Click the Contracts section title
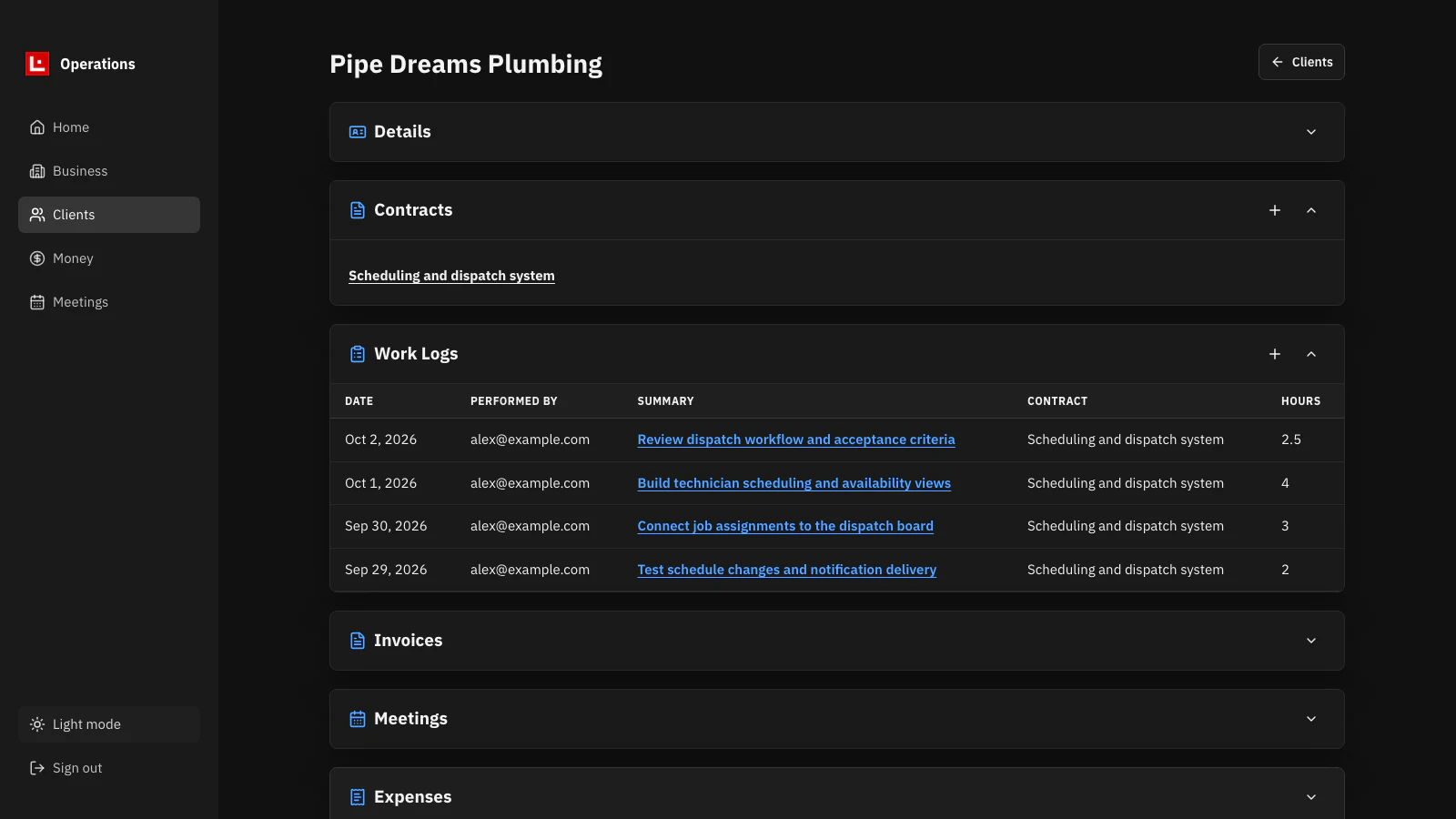 click(x=413, y=210)
